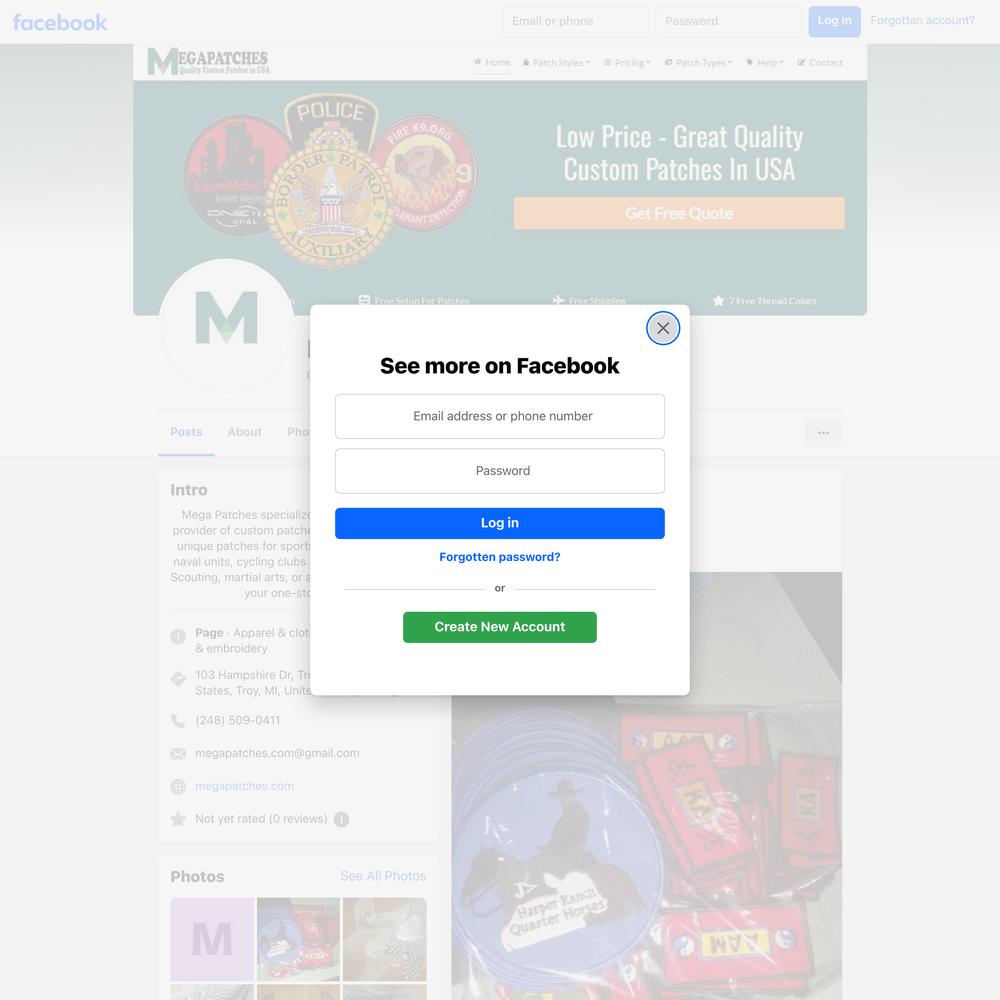Click the blue Log in button in dialog

click(499, 523)
